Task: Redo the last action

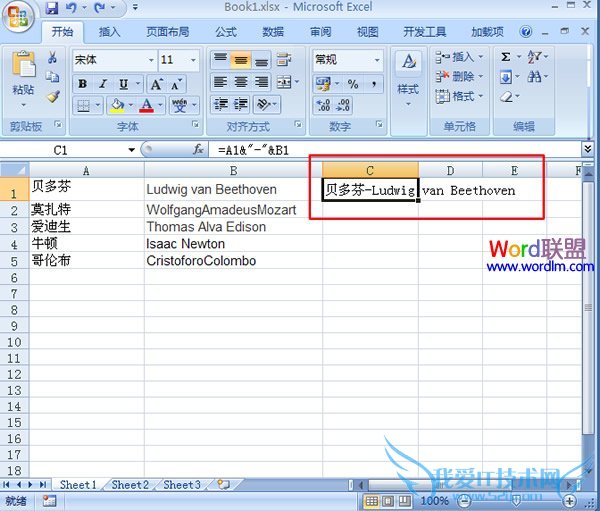Action: coord(99,8)
